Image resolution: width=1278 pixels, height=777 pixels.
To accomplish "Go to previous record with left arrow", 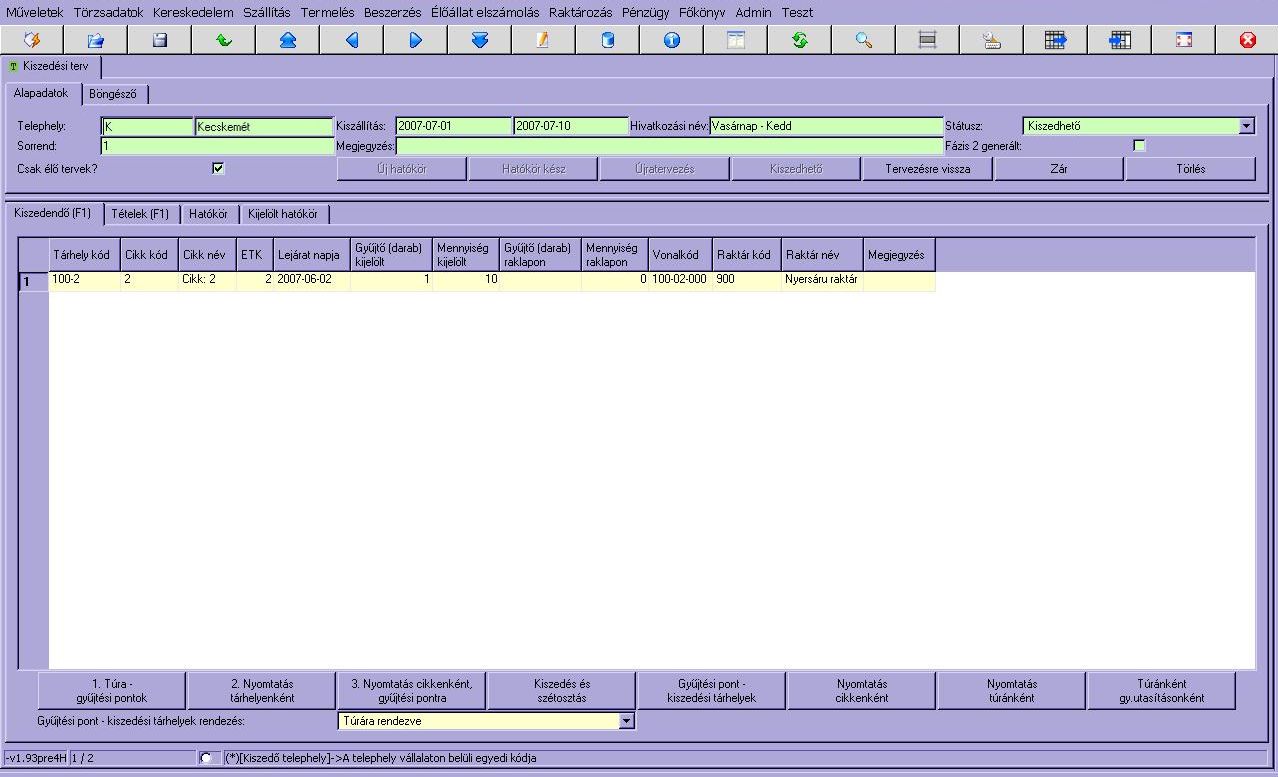I will coord(351,40).
